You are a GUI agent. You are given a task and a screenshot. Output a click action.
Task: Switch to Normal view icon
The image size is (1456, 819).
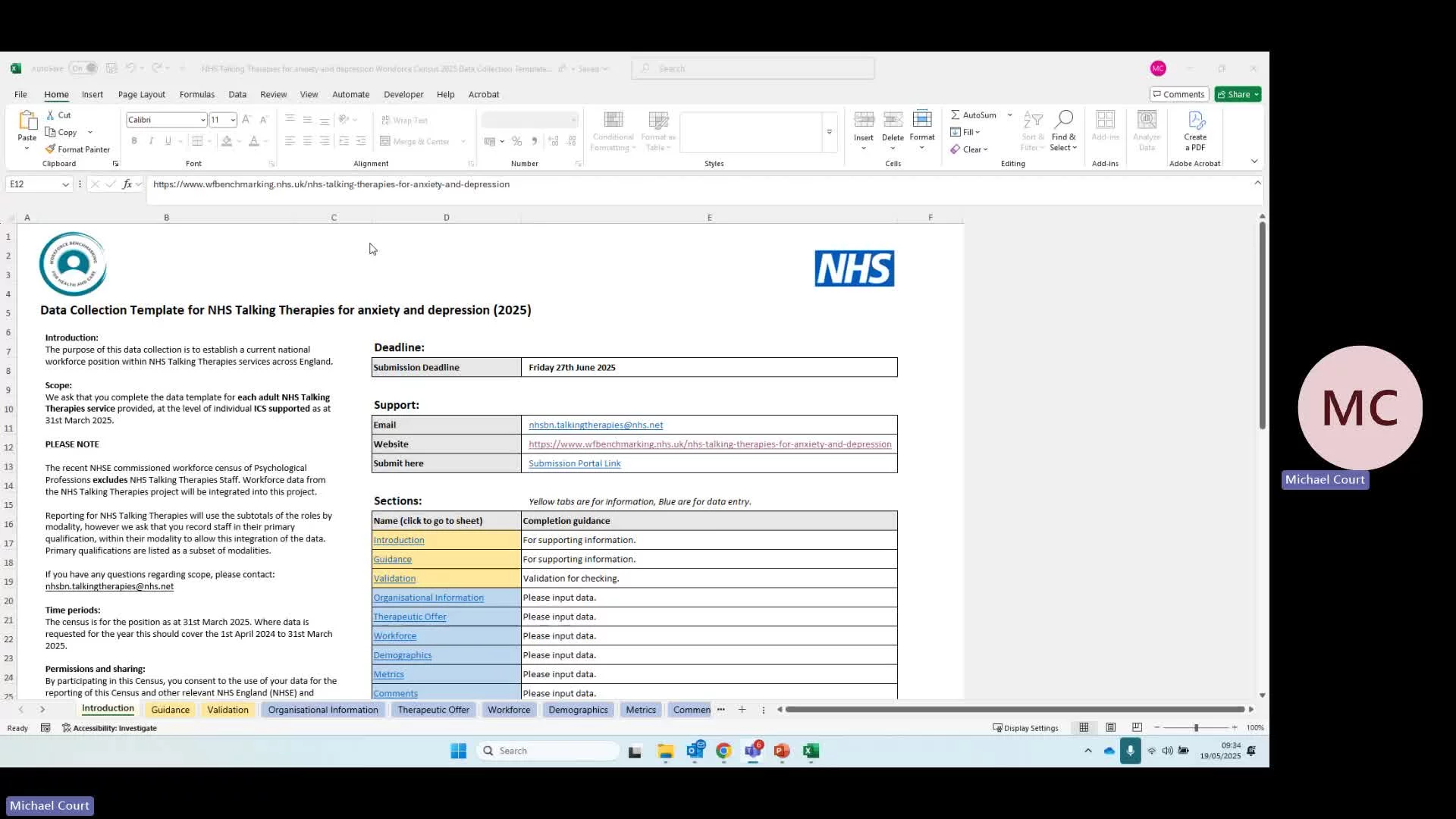click(x=1084, y=727)
